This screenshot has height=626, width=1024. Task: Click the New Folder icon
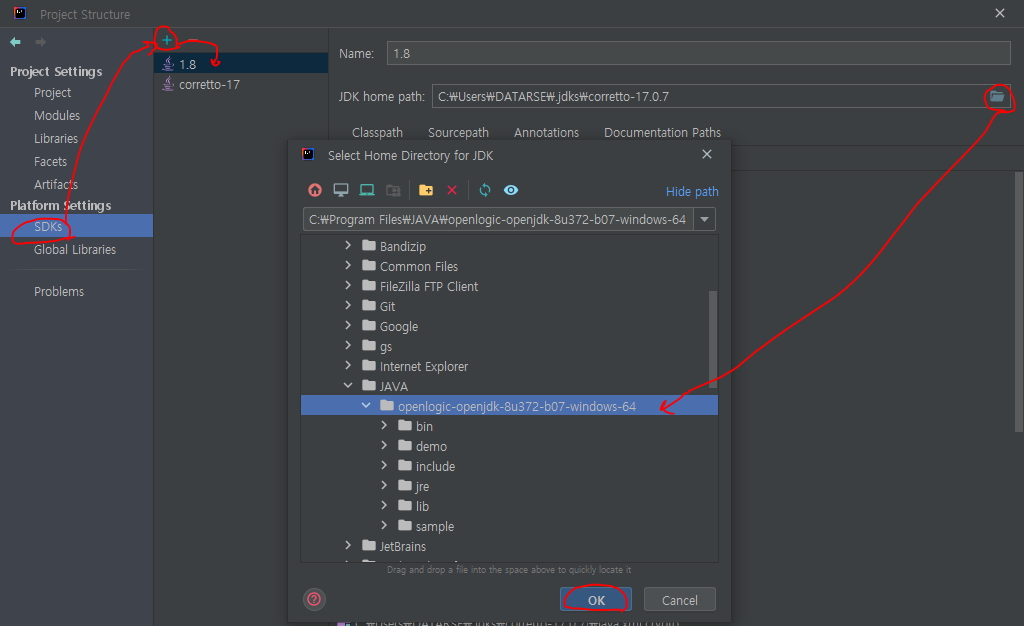click(x=426, y=190)
